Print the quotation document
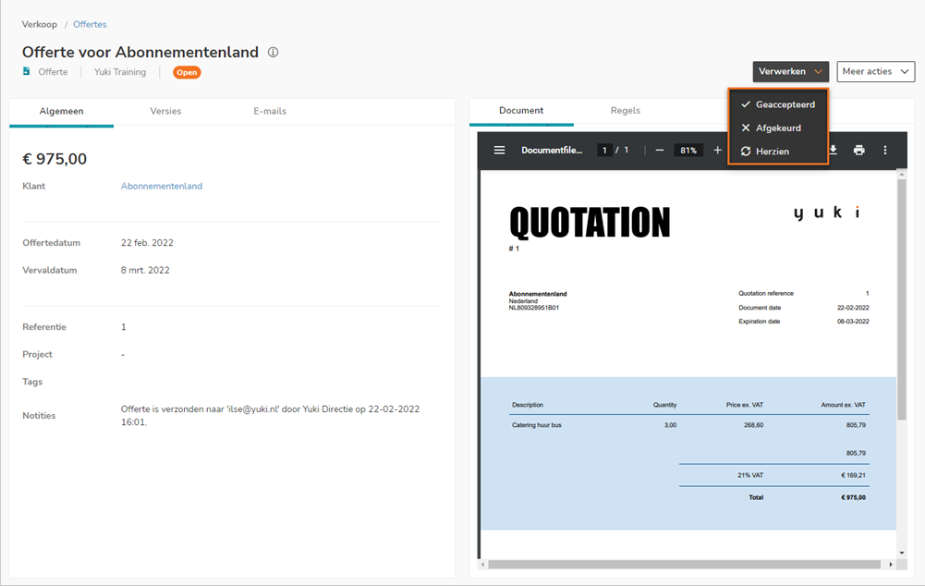Screen dimensions: 925x586 (x=859, y=150)
